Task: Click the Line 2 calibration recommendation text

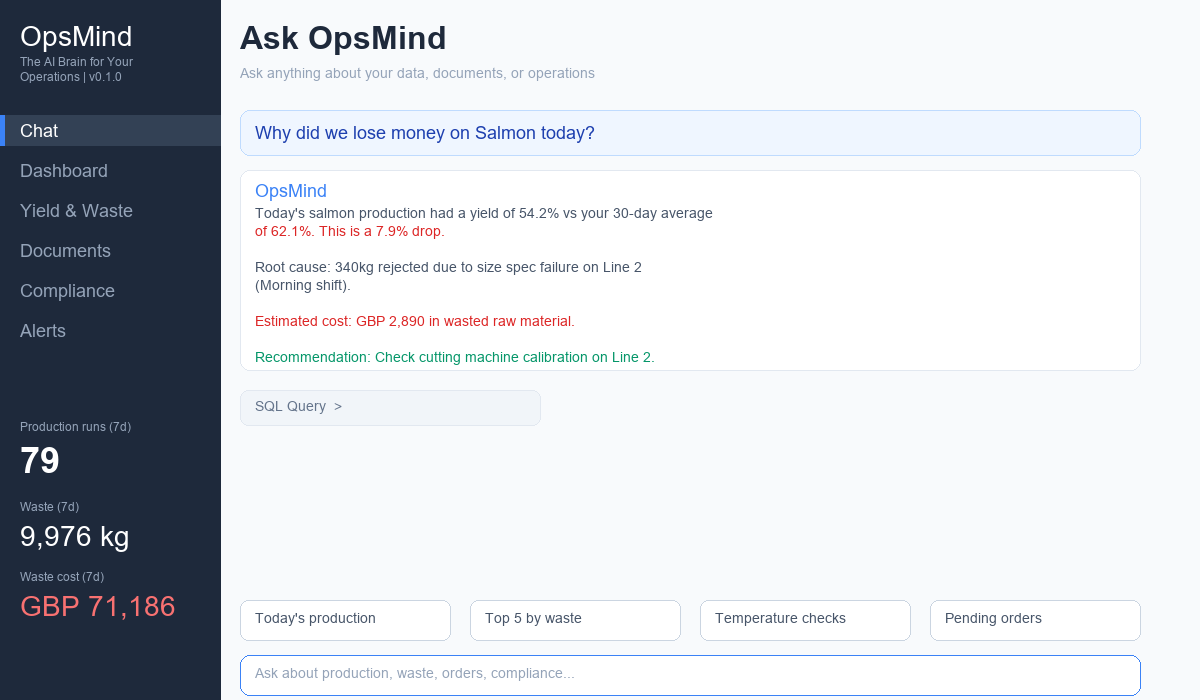Action: point(455,357)
